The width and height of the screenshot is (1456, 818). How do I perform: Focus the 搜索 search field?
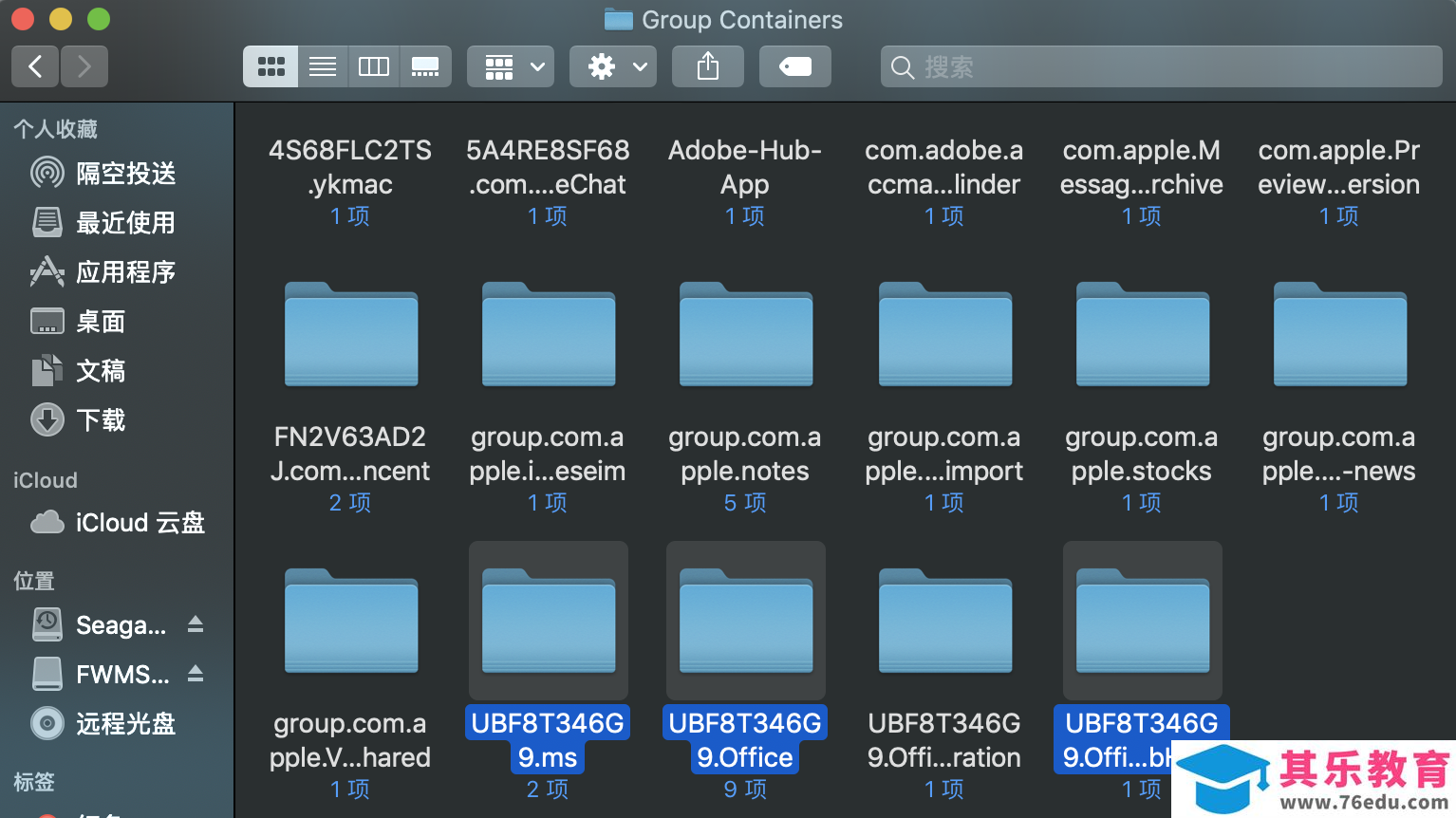click(1162, 66)
